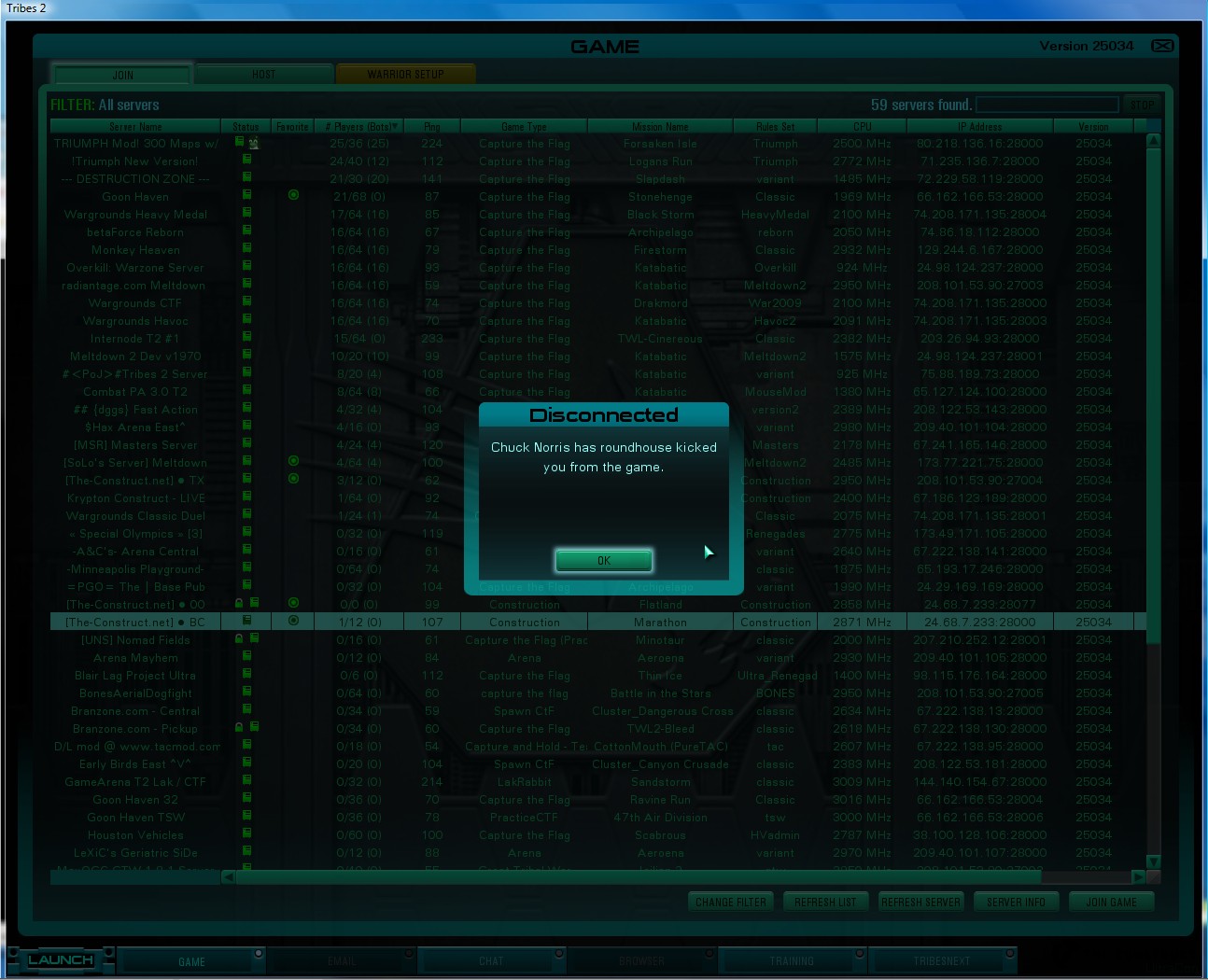Click the status icon on Houston Vehicles row
The height and width of the screenshot is (980, 1208).
(246, 833)
